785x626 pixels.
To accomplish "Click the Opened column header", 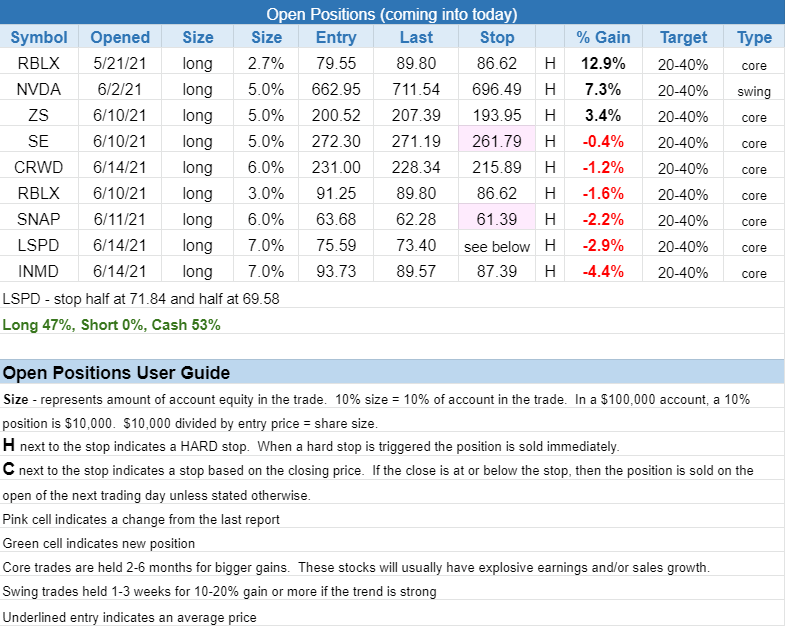I will pos(120,37).
